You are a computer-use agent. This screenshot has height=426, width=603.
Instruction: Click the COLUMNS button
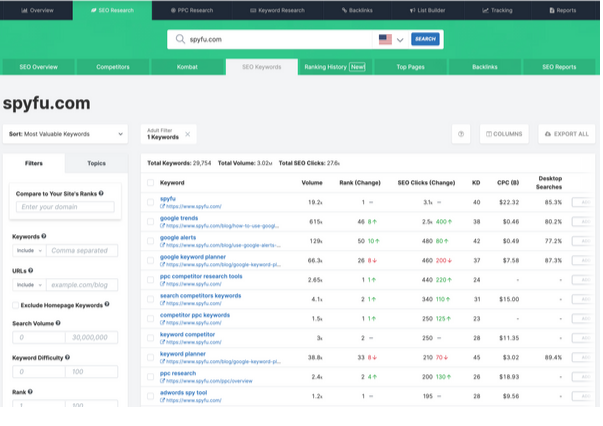(504, 134)
